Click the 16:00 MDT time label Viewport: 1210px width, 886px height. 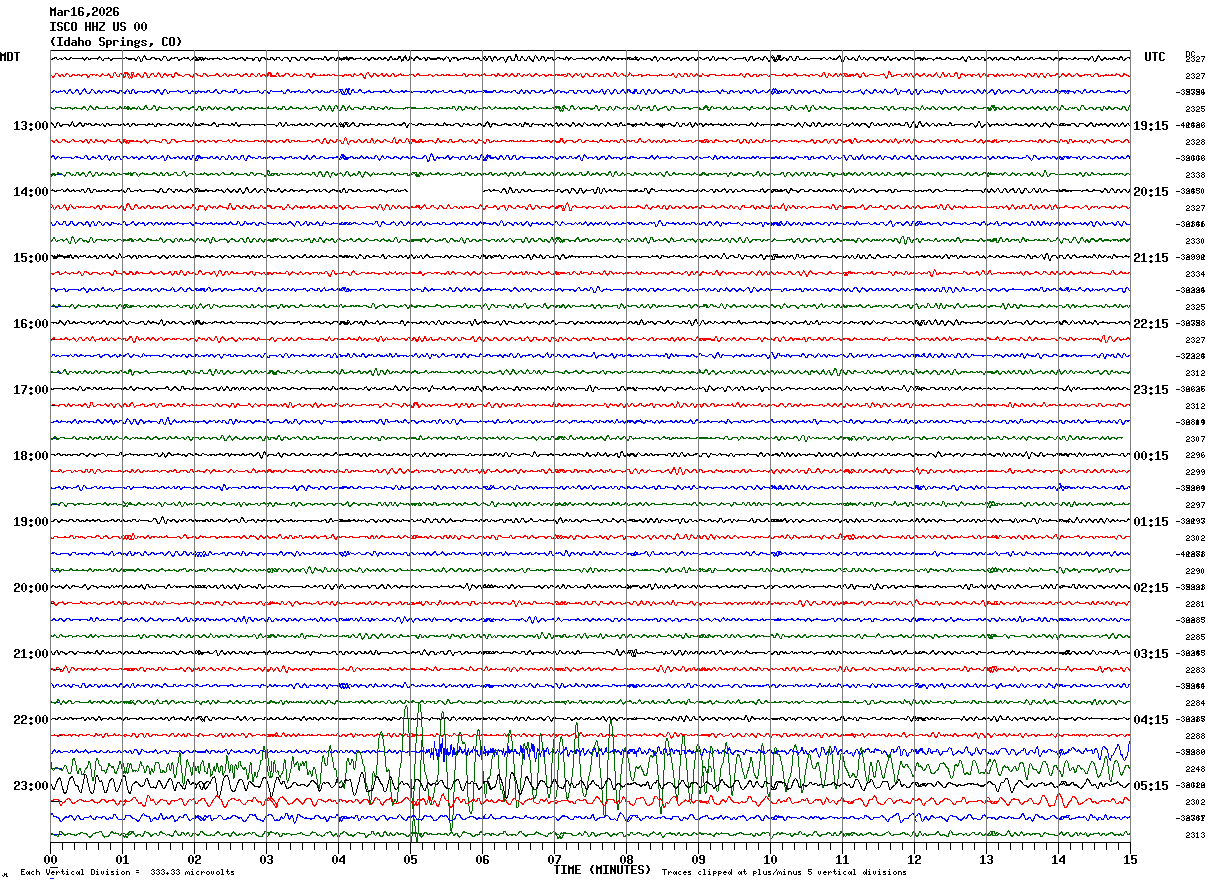pos(31,324)
